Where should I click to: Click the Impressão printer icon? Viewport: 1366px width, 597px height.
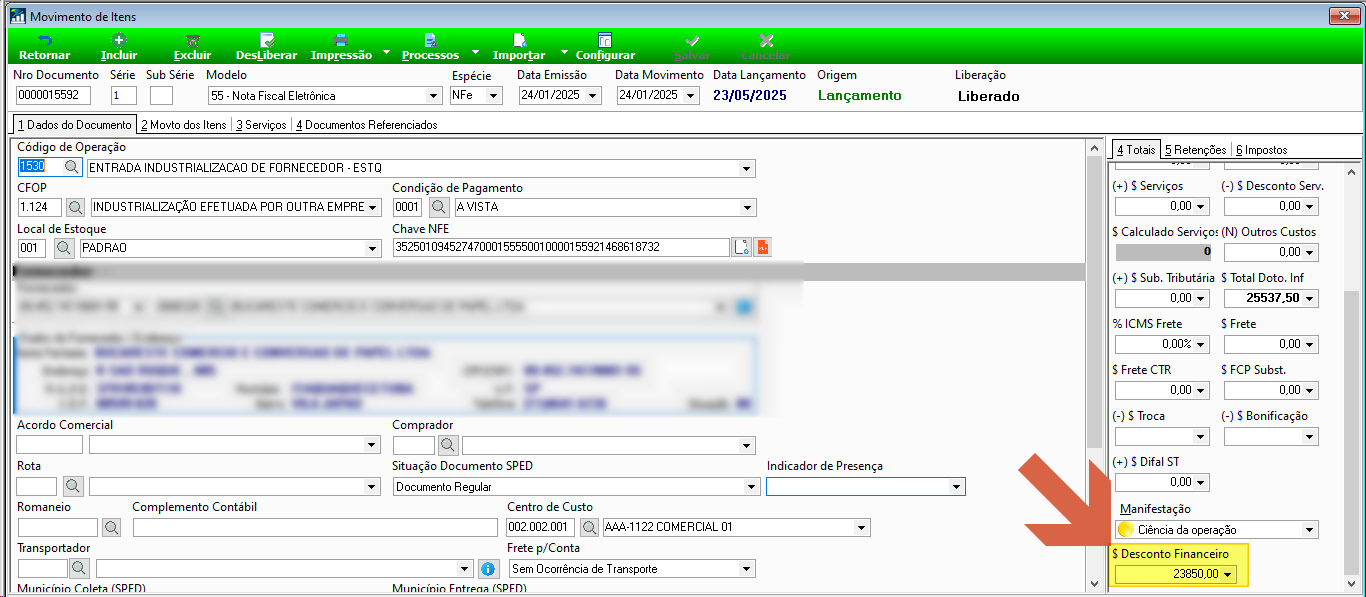[341, 40]
